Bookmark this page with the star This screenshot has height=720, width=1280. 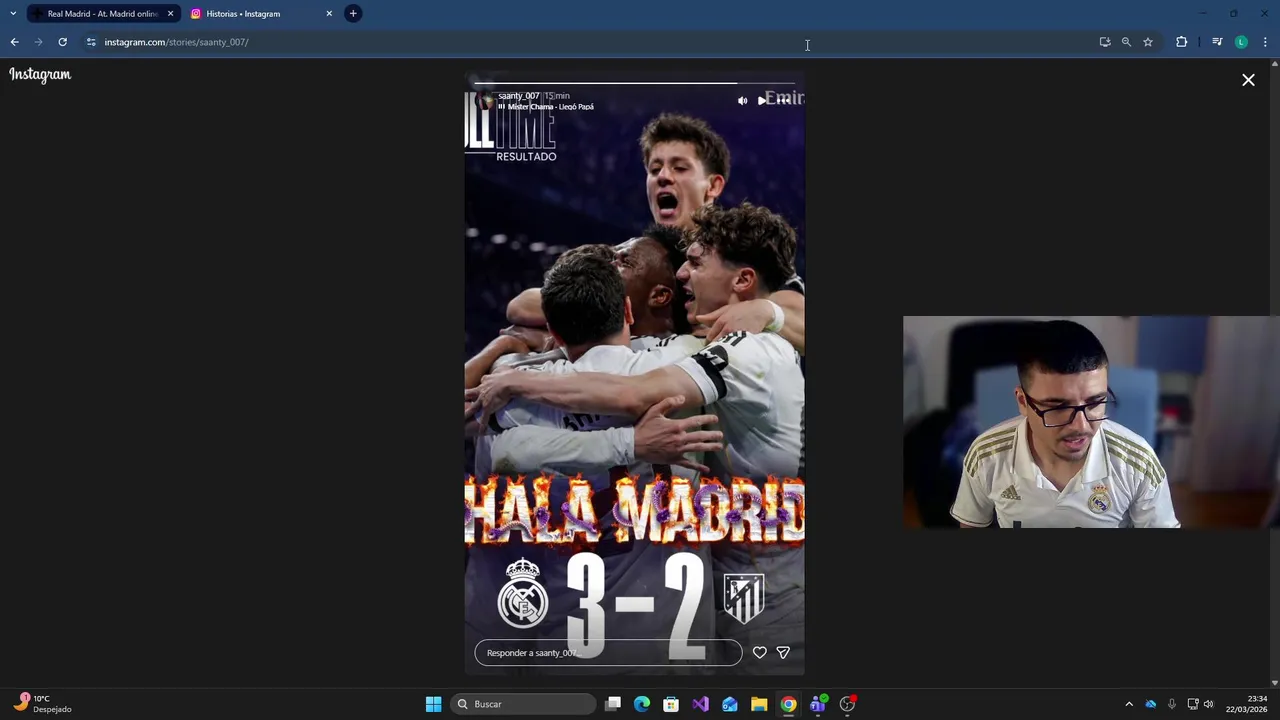coord(1148,42)
